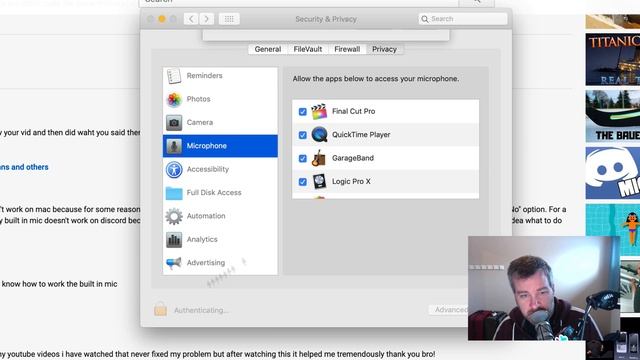This screenshot has height=360, width=640.
Task: Go back in System Preferences
Action: 191,19
